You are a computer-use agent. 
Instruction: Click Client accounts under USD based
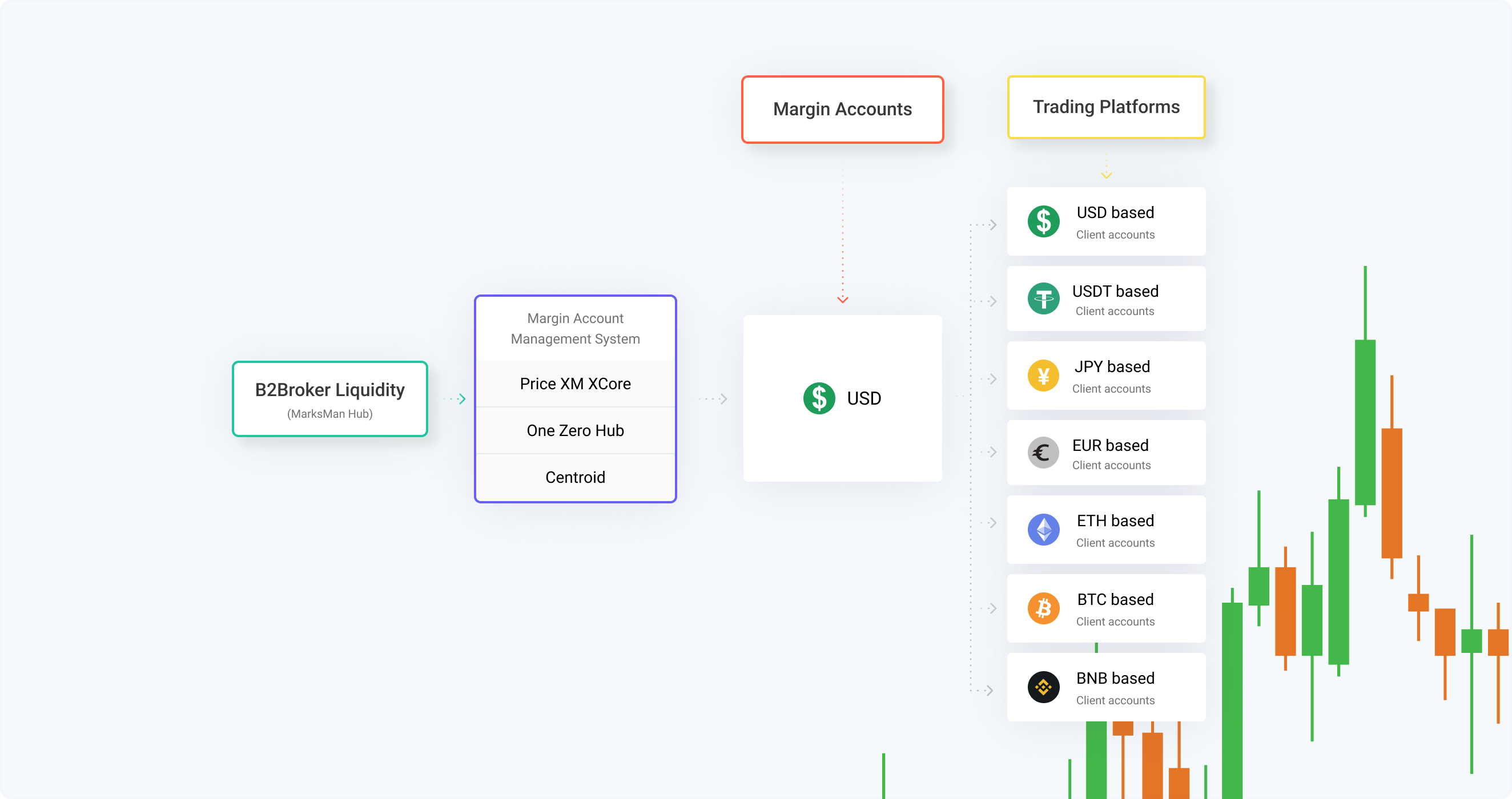tap(1115, 235)
